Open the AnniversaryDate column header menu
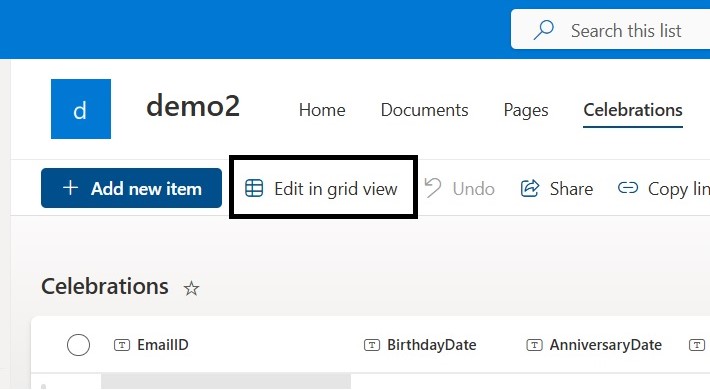Viewport: 710px width, 390px height. pos(605,345)
